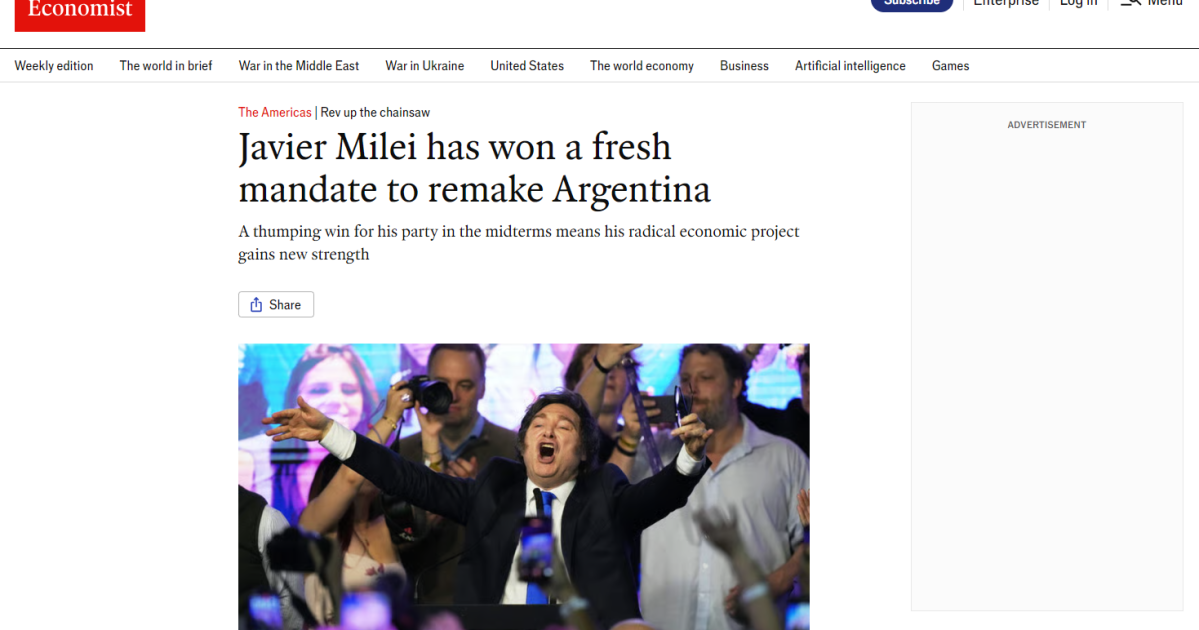Open Artificial intelligence section
1199x630 pixels.
tap(850, 66)
